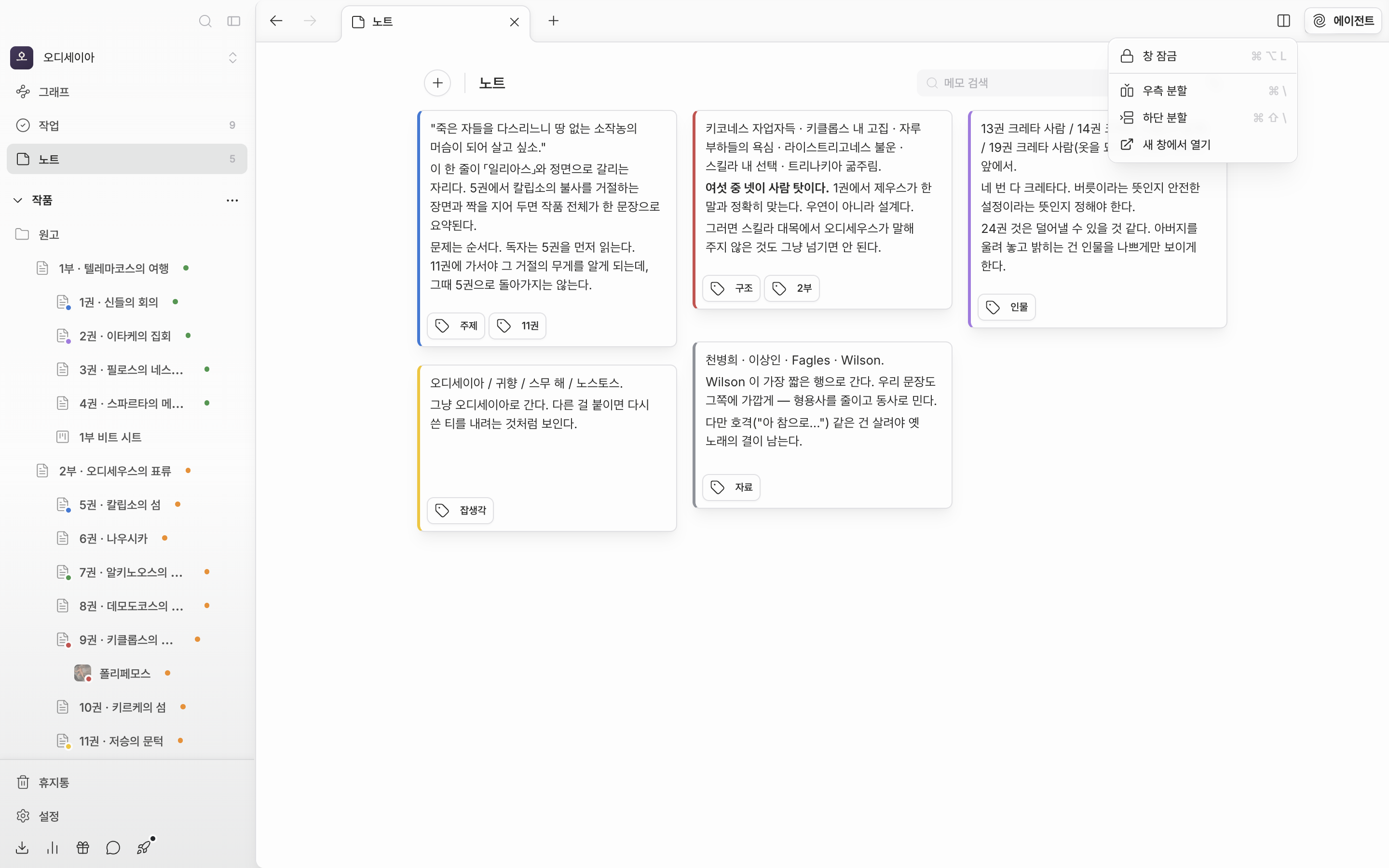Click the download/import icon at bottom

tap(22, 848)
